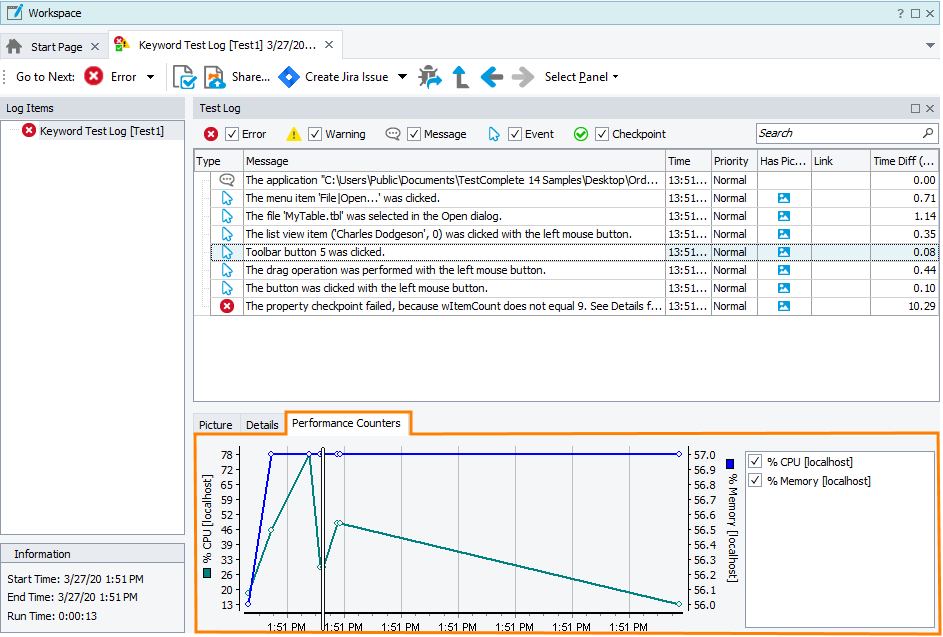
Task: Click the bug navigation icon in toolbar
Action: tap(429, 77)
